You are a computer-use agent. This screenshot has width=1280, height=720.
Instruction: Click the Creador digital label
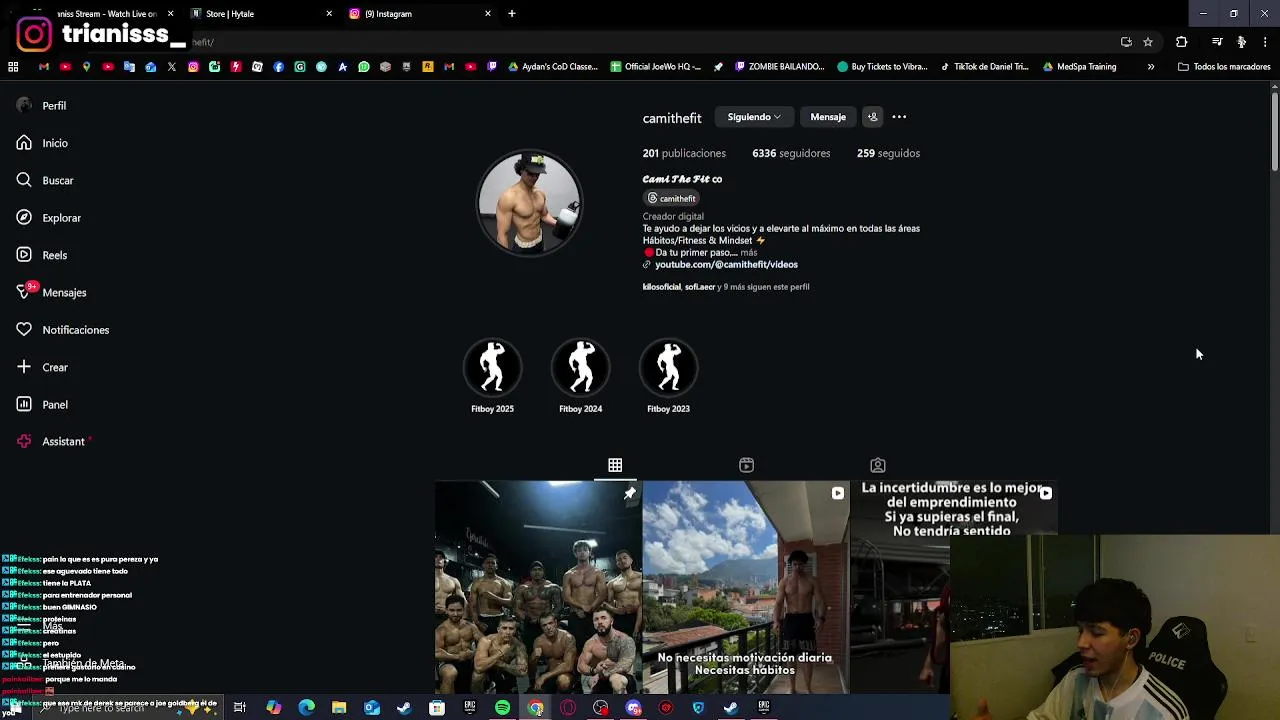click(673, 216)
